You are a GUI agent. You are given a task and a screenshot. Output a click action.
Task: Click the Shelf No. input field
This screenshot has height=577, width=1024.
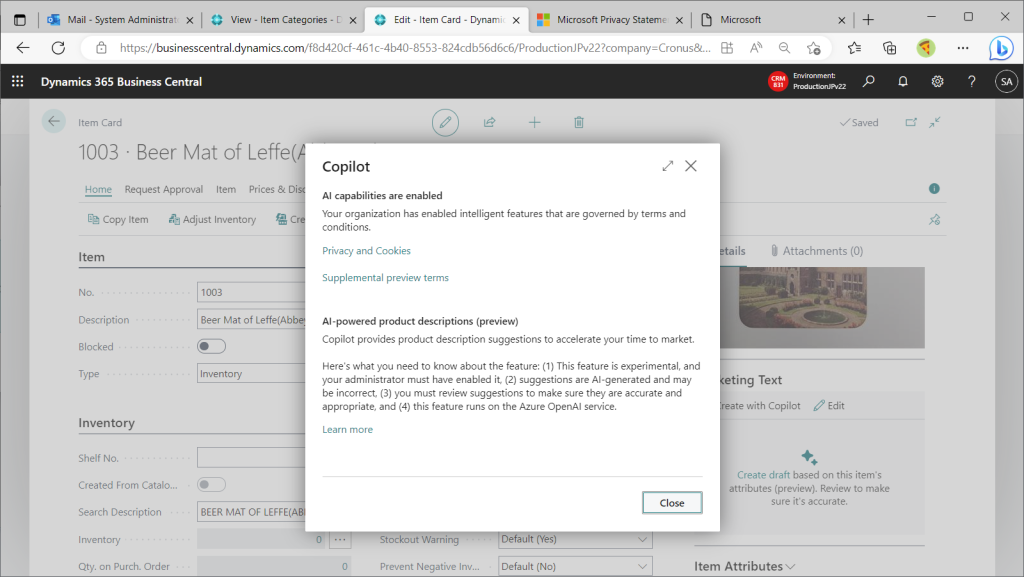click(251, 458)
